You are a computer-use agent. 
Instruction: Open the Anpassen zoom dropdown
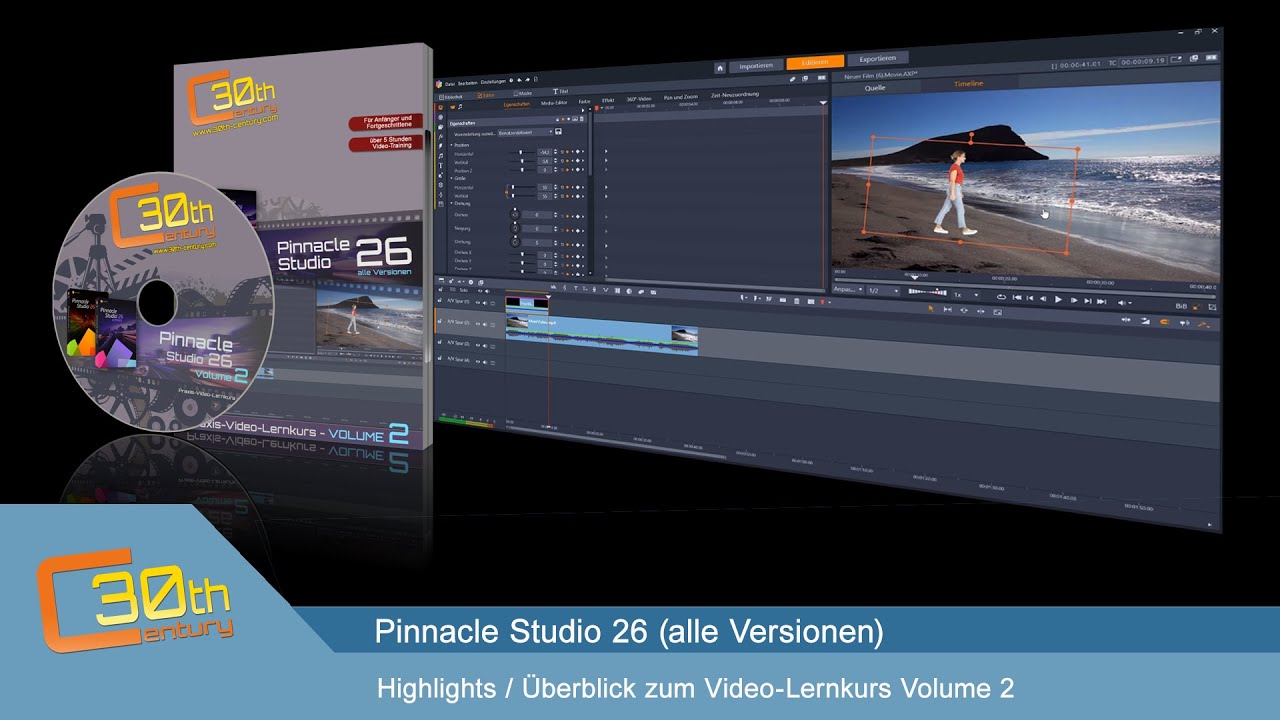tap(848, 289)
